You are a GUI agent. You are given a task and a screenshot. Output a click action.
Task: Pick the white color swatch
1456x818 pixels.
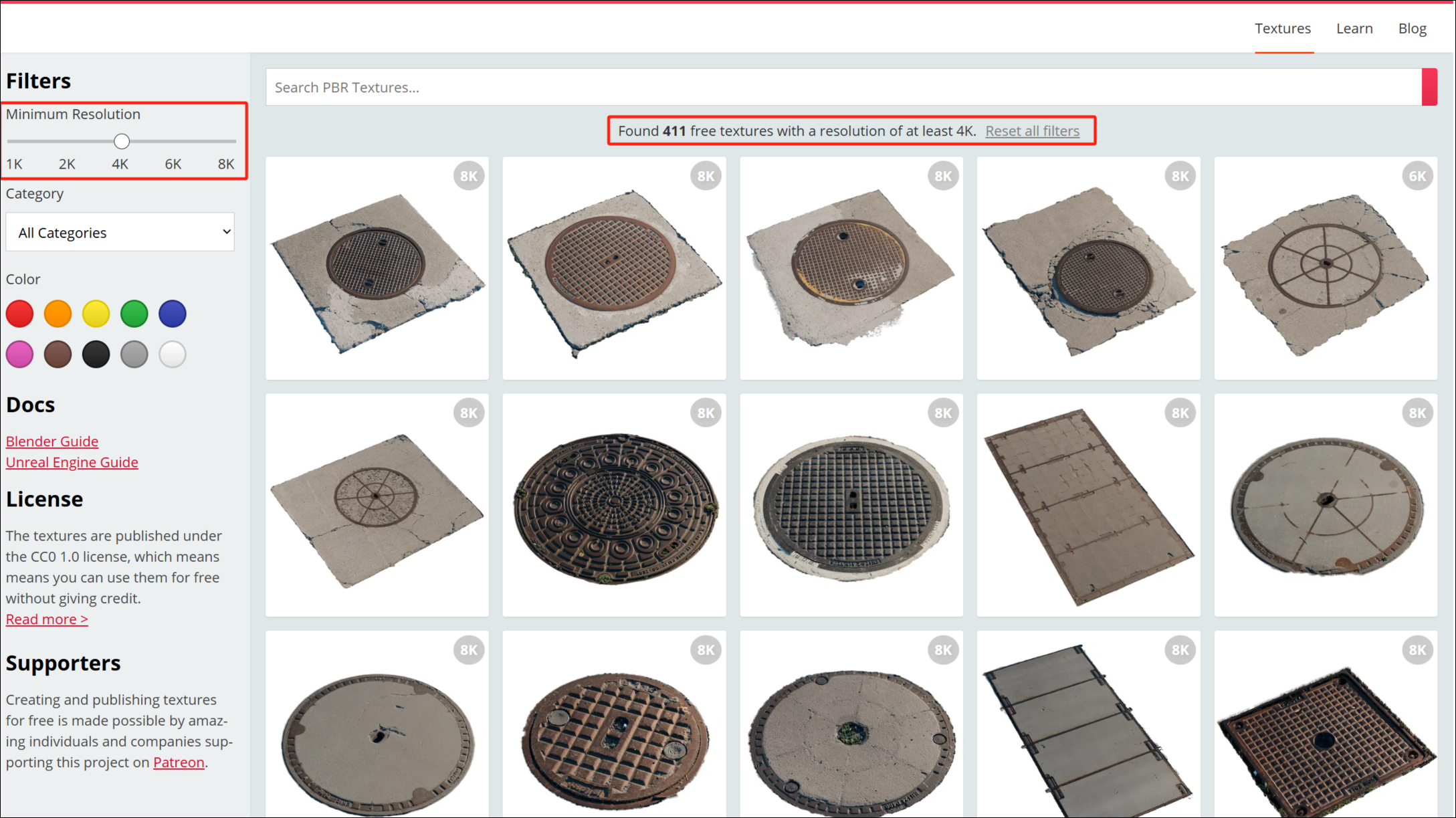pos(172,354)
